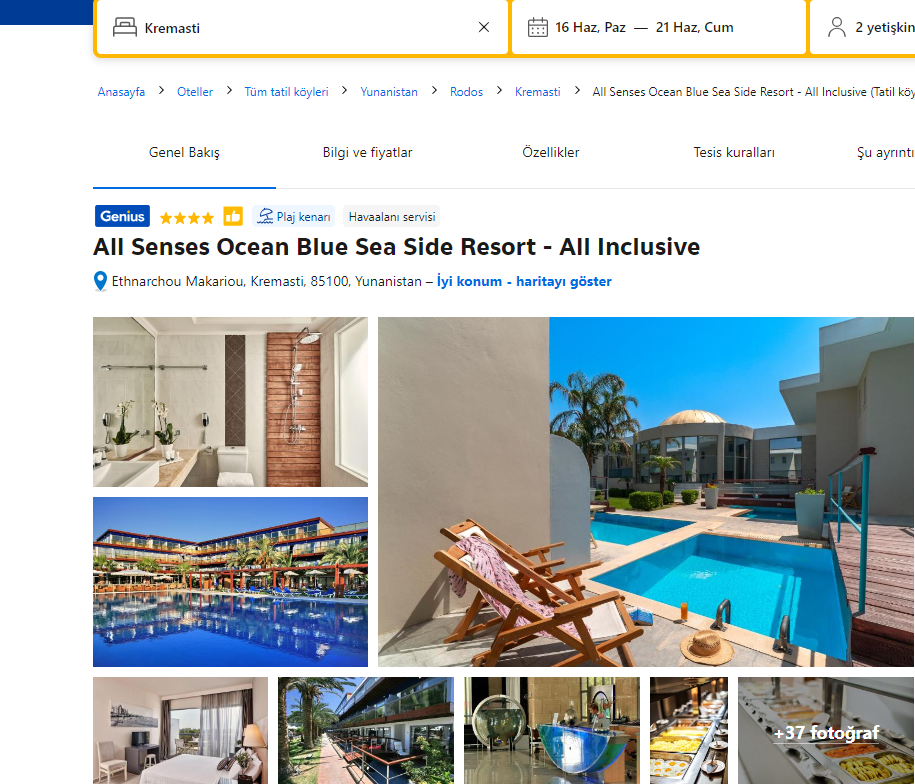Click the bed icon in destination field

pos(125,27)
